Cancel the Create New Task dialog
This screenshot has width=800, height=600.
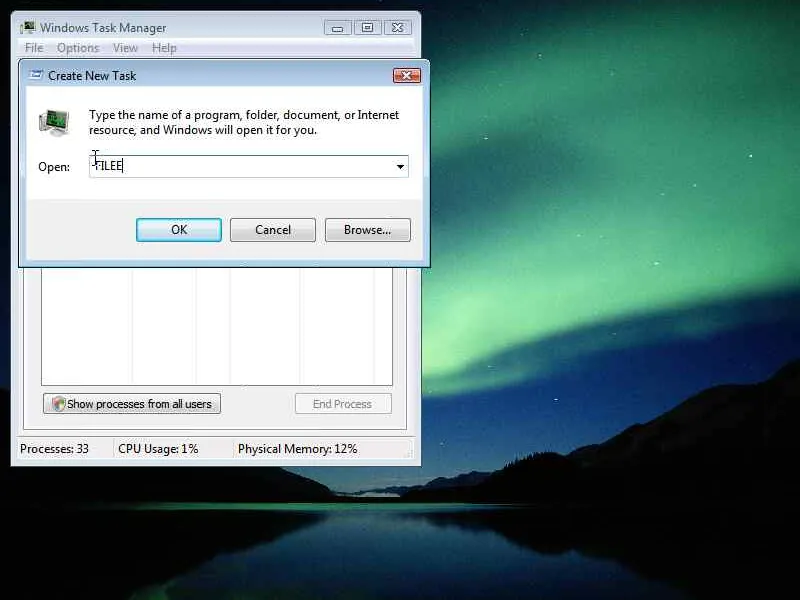[273, 230]
